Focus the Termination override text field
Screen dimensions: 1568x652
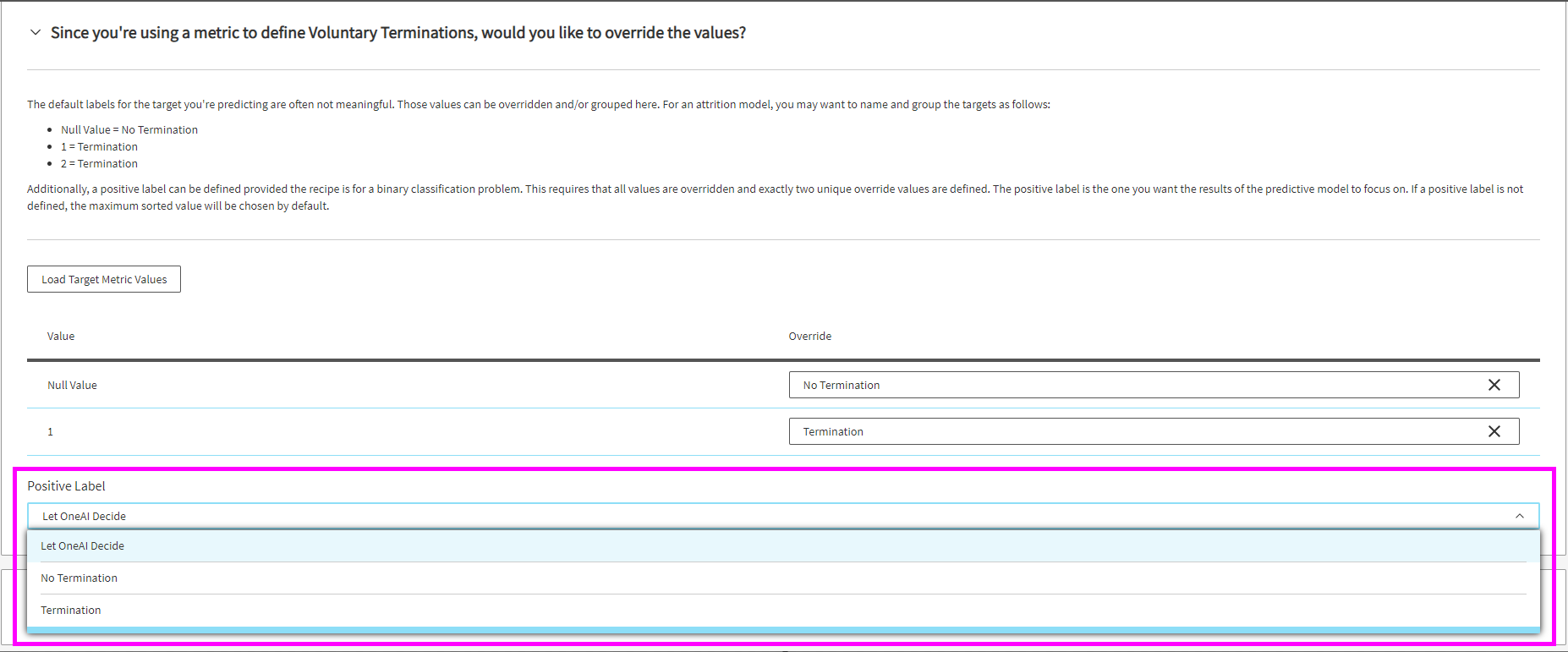(x=1133, y=431)
